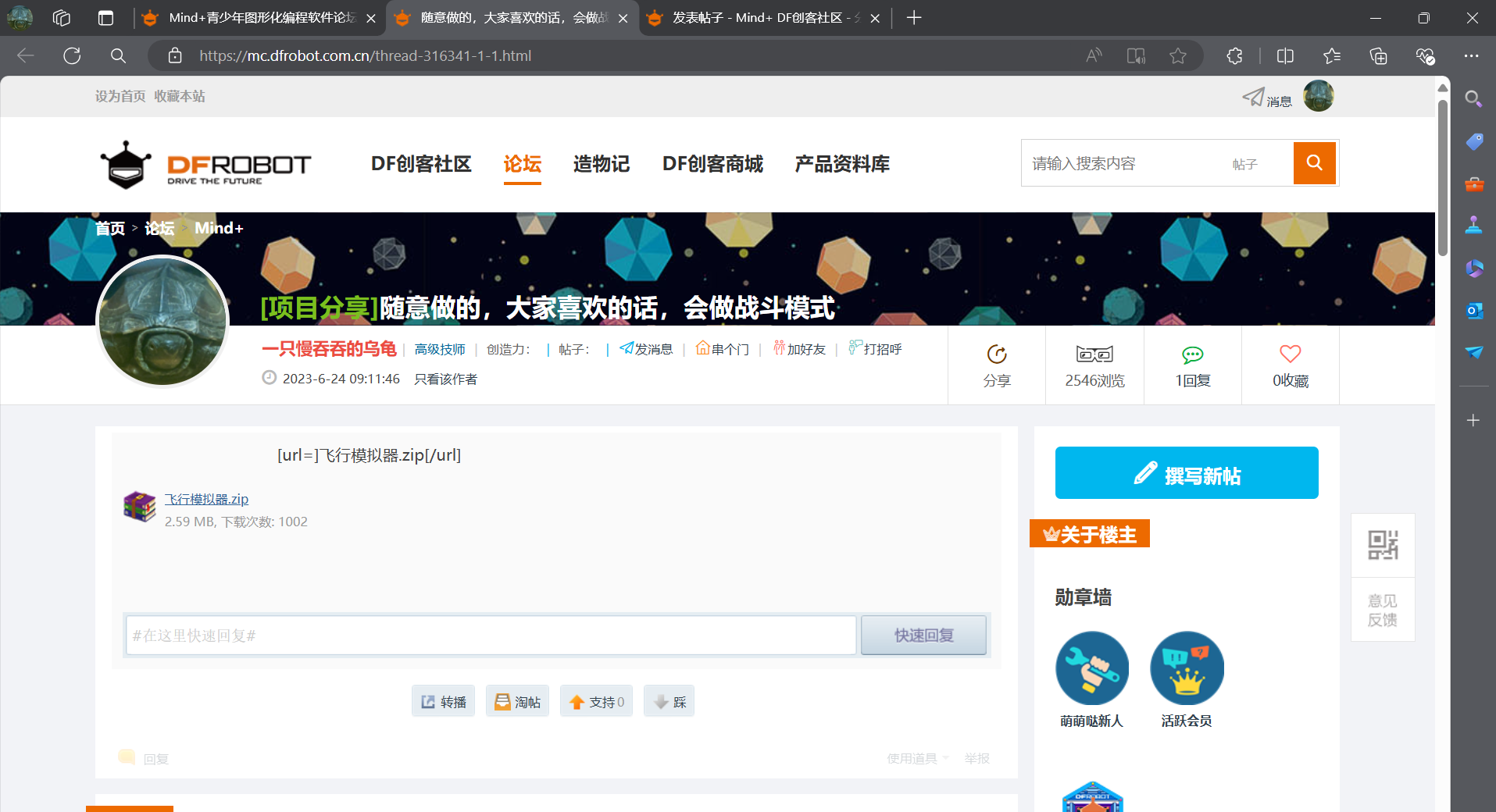Click the 举报 report link

tap(977, 758)
